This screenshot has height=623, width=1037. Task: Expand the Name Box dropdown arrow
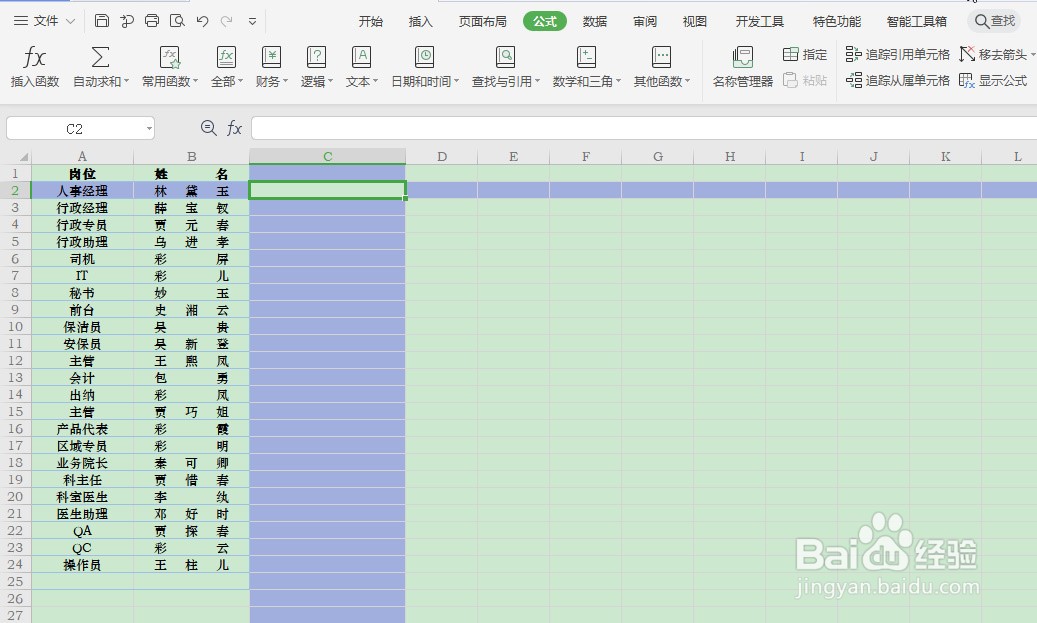click(x=149, y=128)
